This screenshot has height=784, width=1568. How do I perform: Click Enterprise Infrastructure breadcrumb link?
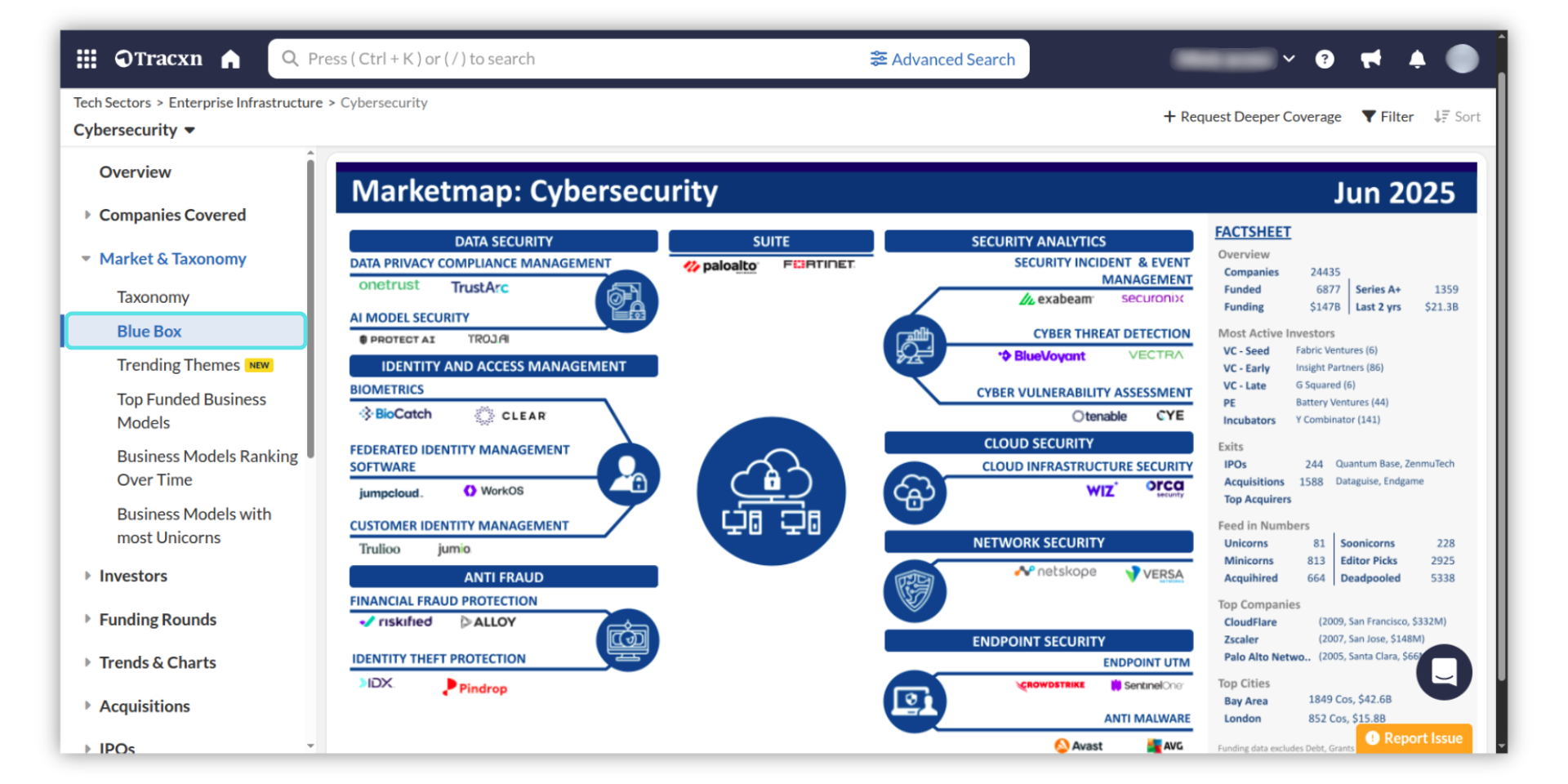(x=245, y=103)
